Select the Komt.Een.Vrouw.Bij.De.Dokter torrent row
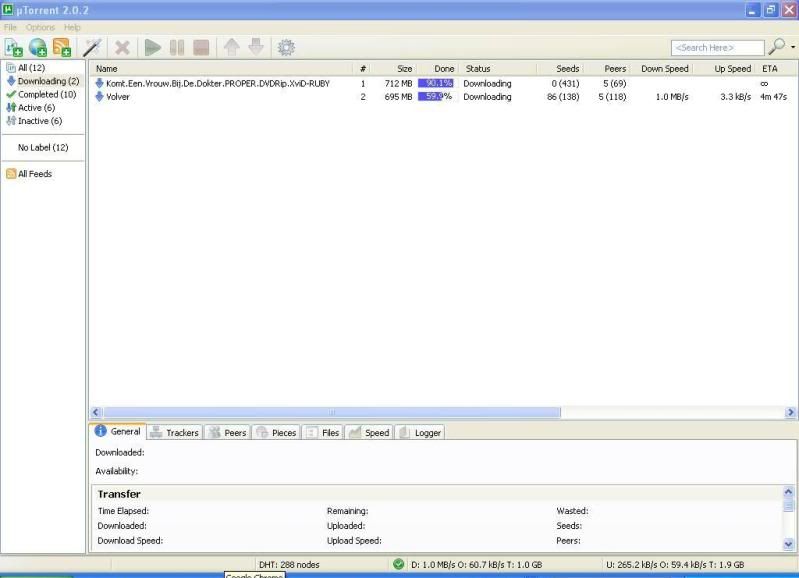Viewport: 799px width, 578px height. 442,84
